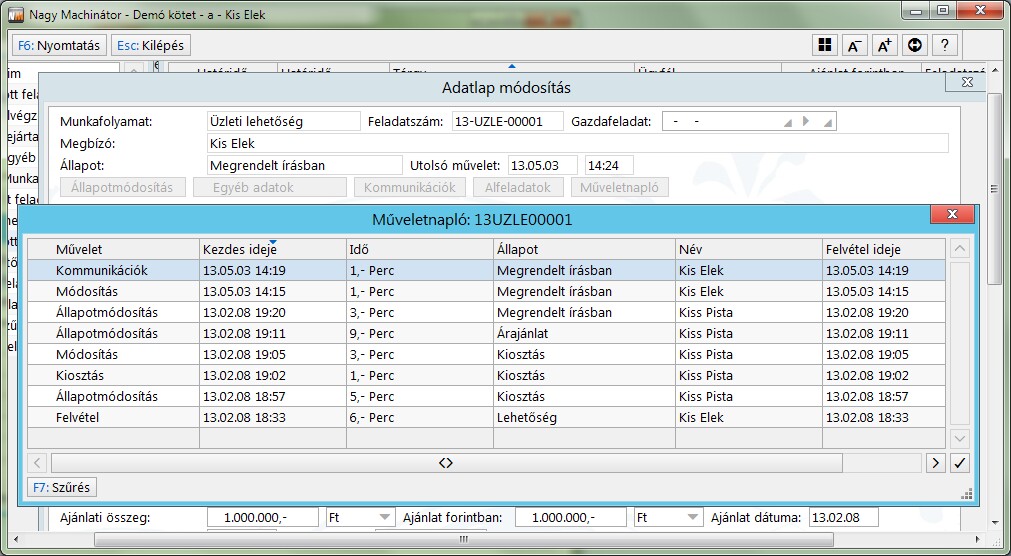The width and height of the screenshot is (1011, 556).
Task: Sort by the Név column header
Action: (749, 249)
